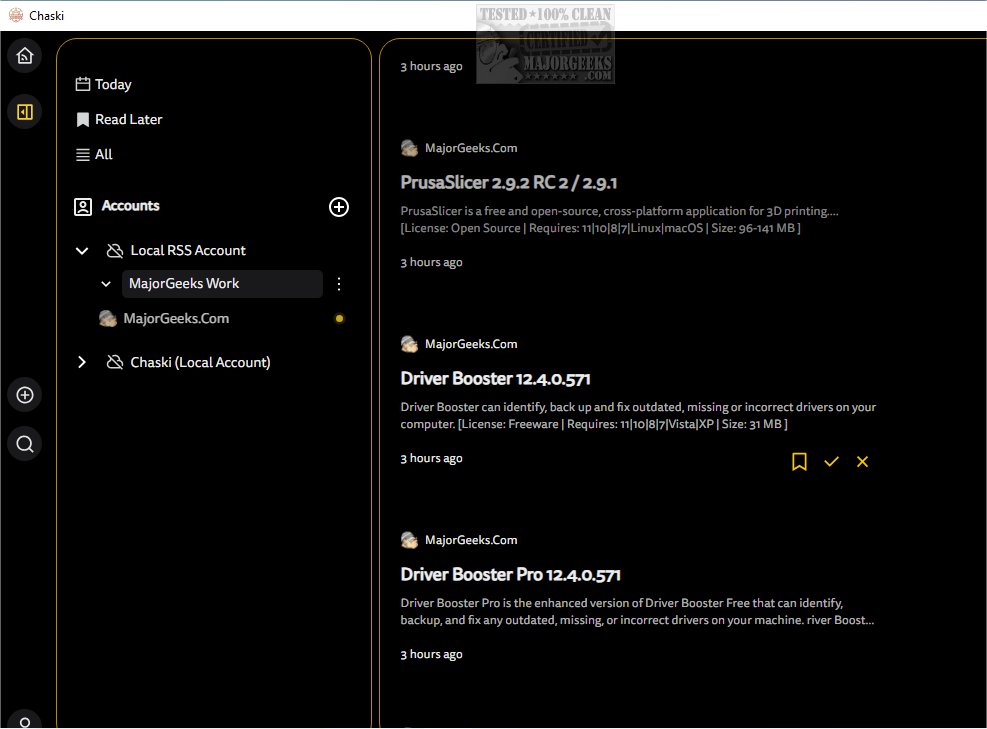Select Chaski (Local Account)
The width and height of the screenshot is (987, 729).
[200, 362]
